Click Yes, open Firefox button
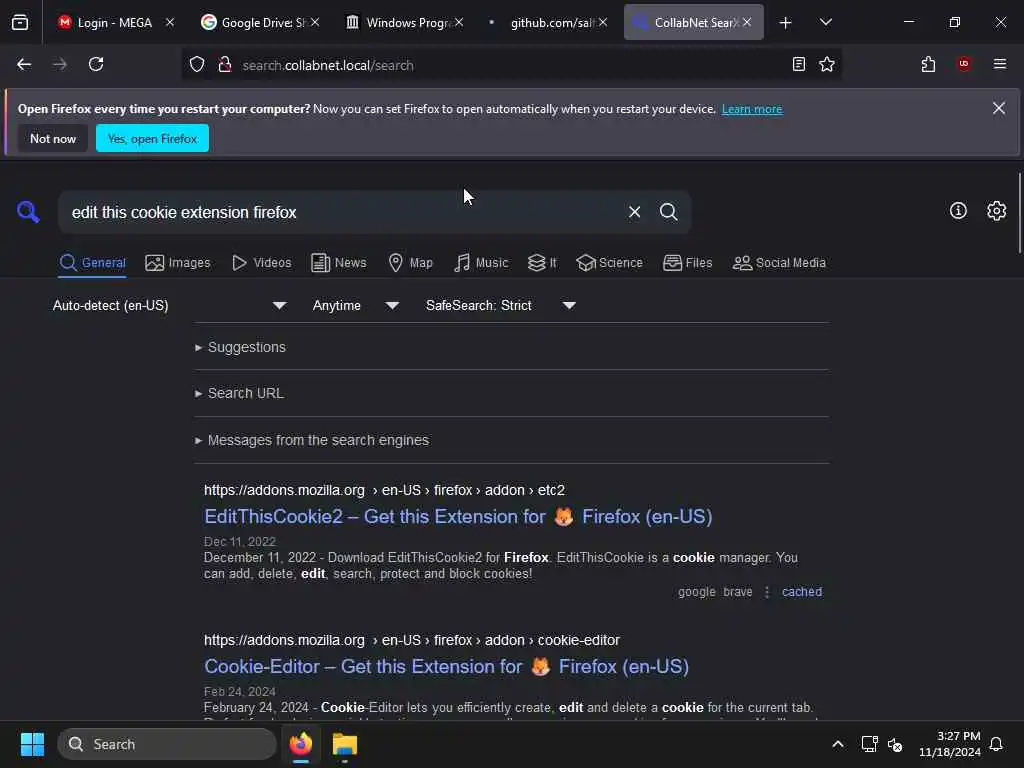 click(152, 138)
